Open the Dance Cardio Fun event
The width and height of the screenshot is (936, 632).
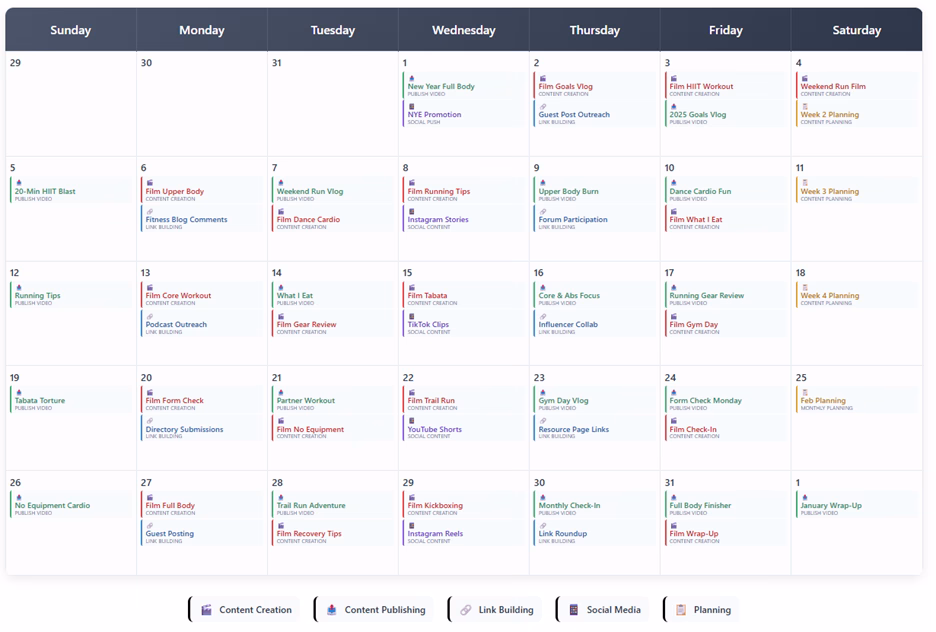(725, 190)
